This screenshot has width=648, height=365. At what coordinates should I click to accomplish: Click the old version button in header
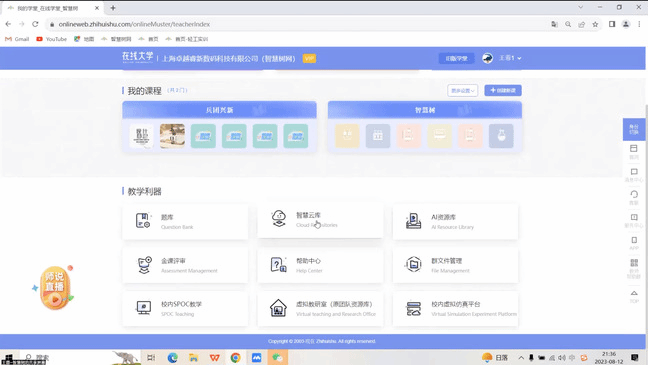(x=456, y=58)
